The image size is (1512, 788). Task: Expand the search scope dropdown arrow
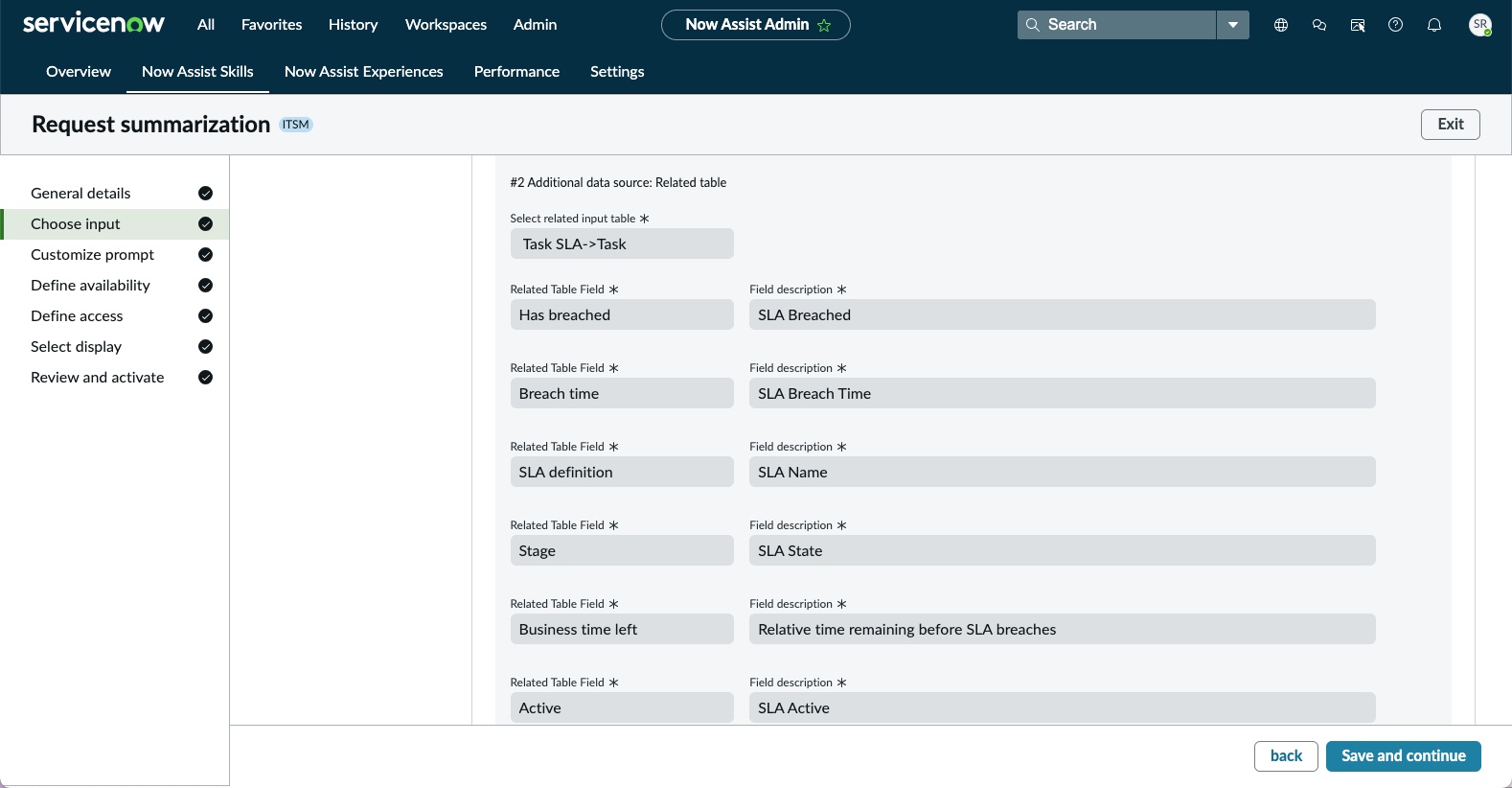click(1233, 25)
